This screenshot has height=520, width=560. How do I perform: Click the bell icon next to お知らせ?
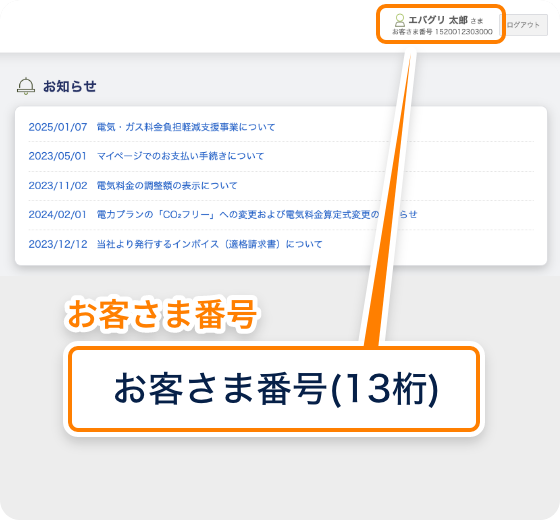point(26,86)
